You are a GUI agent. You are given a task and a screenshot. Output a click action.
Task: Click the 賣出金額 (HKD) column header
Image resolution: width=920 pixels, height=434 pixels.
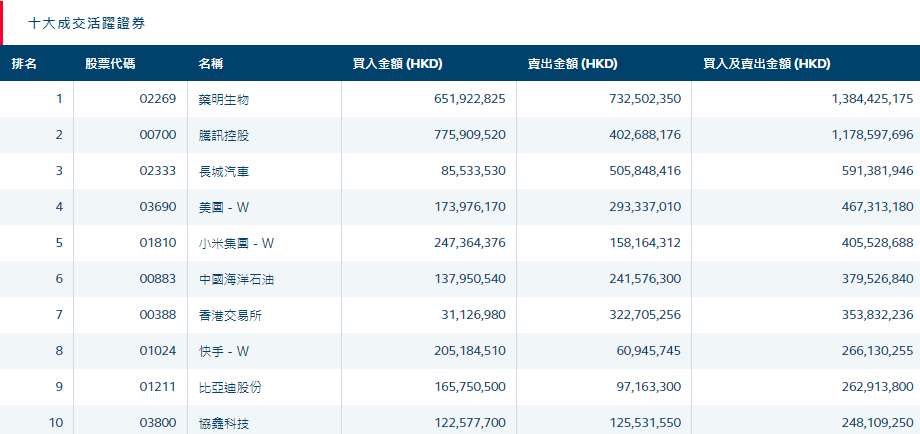(573, 64)
